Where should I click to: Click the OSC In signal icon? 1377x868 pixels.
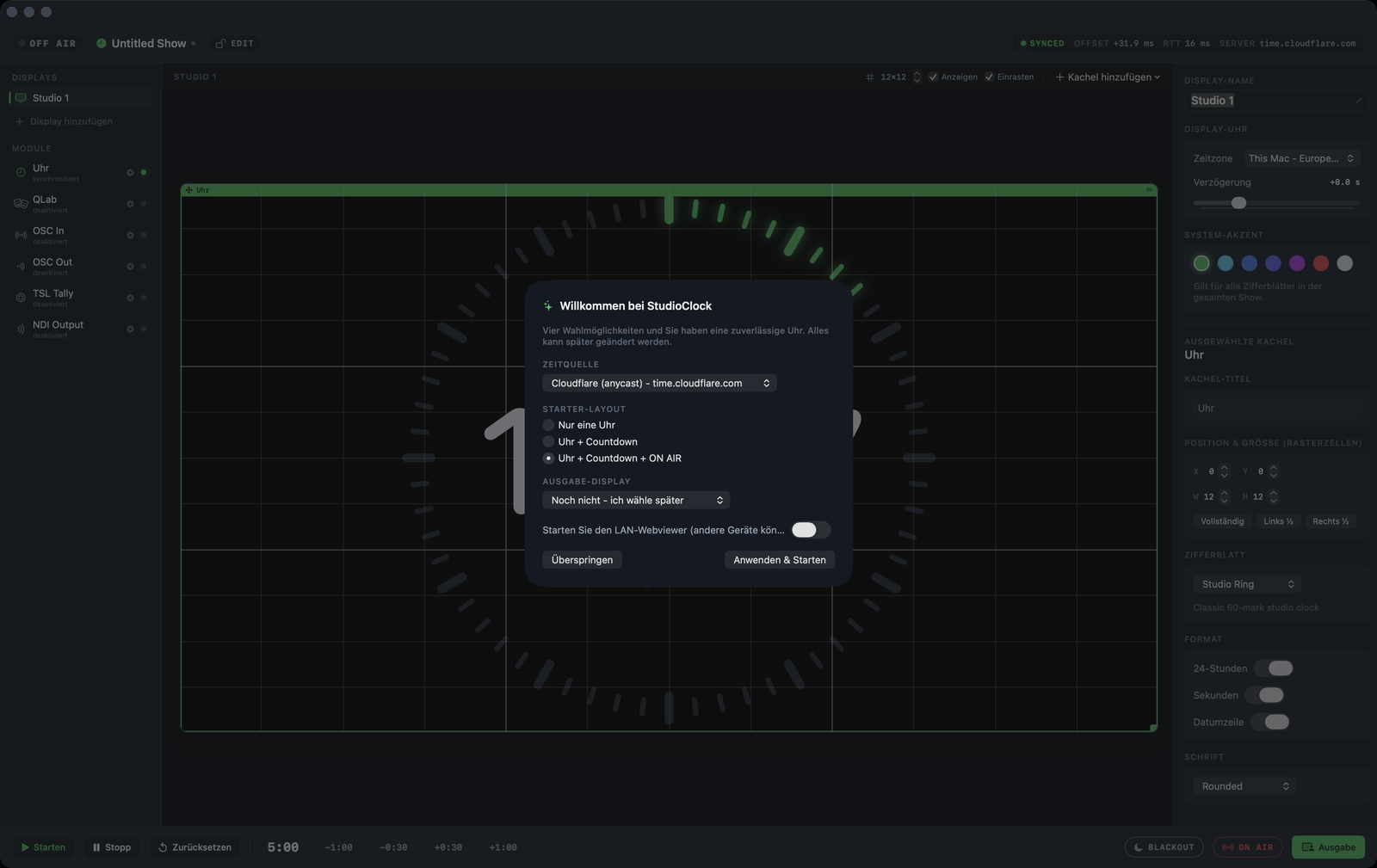pyautogui.click(x=21, y=235)
